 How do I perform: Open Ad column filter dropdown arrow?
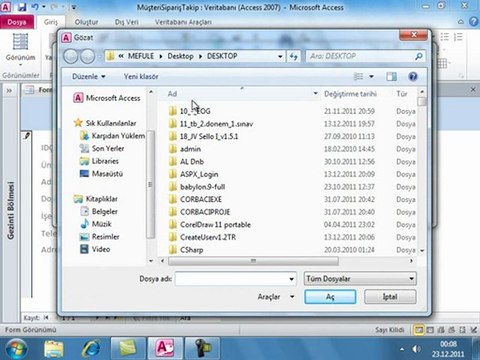coord(315,94)
